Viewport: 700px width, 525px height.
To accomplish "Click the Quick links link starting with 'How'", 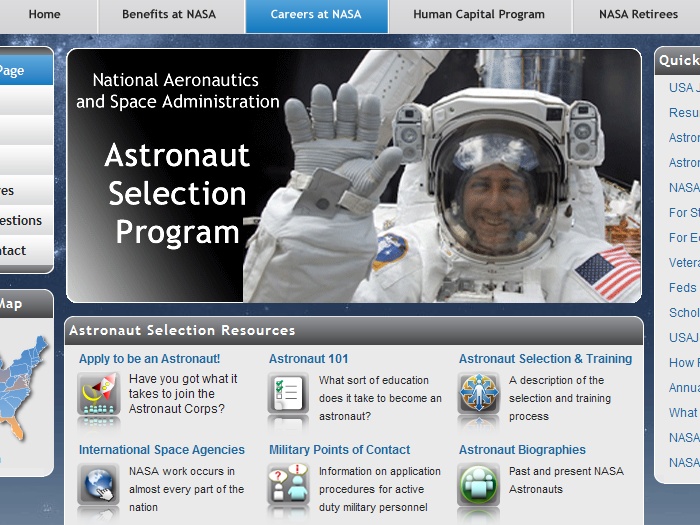I will [684, 362].
